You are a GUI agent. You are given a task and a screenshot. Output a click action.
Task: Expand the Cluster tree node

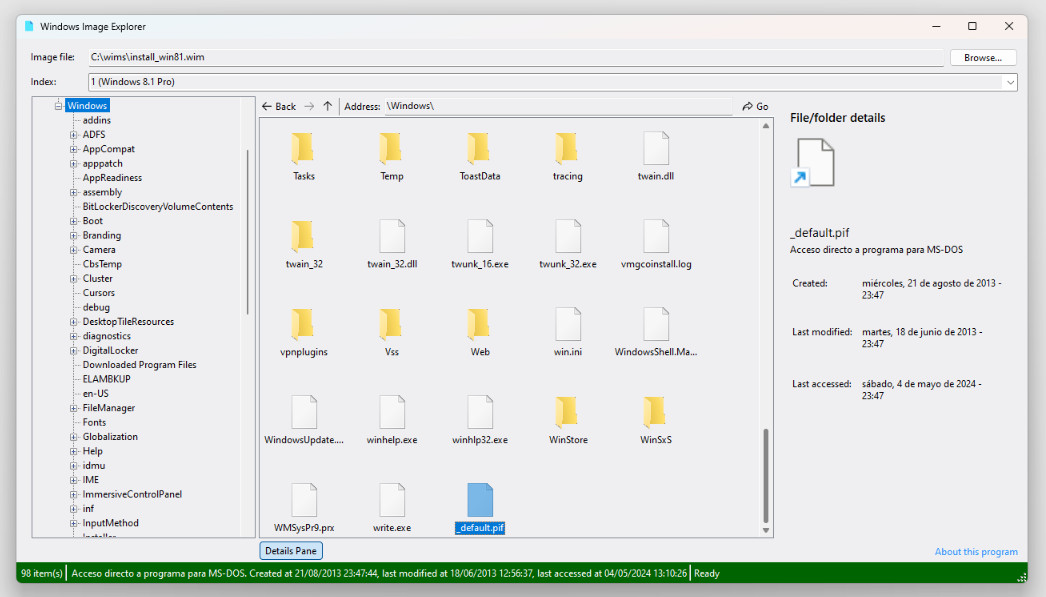tap(73, 278)
